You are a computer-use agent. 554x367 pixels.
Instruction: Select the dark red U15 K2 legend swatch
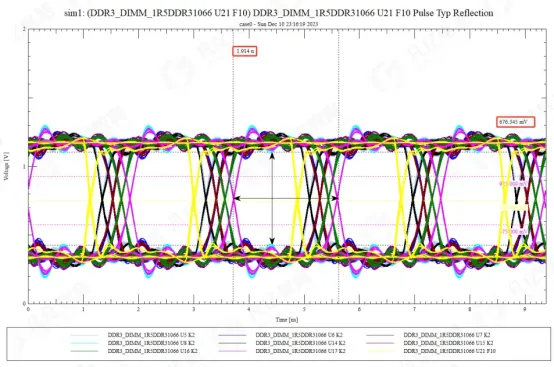tap(380, 343)
